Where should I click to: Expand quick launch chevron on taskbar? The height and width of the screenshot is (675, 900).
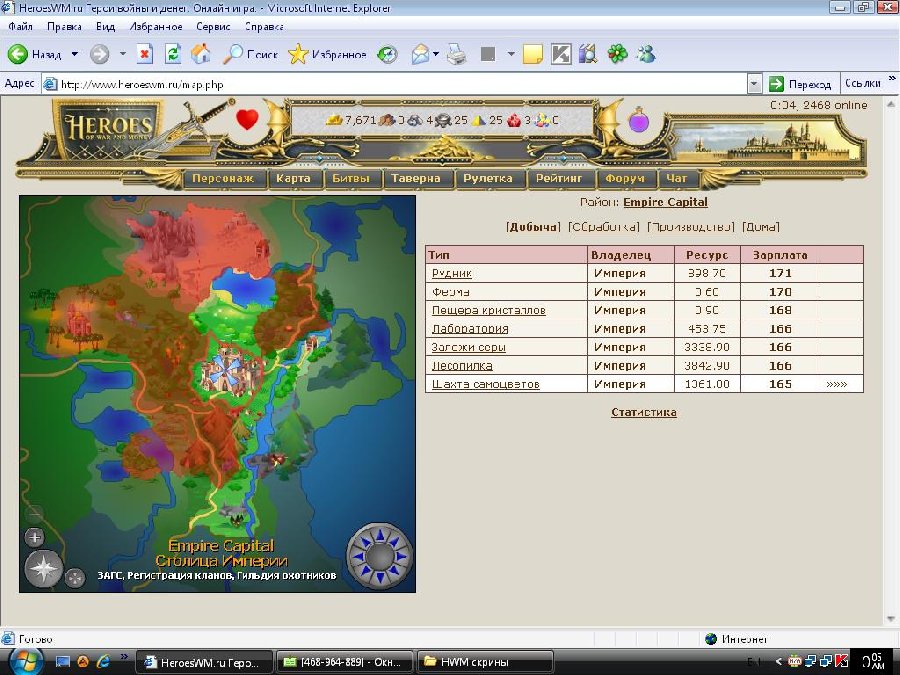124,656
